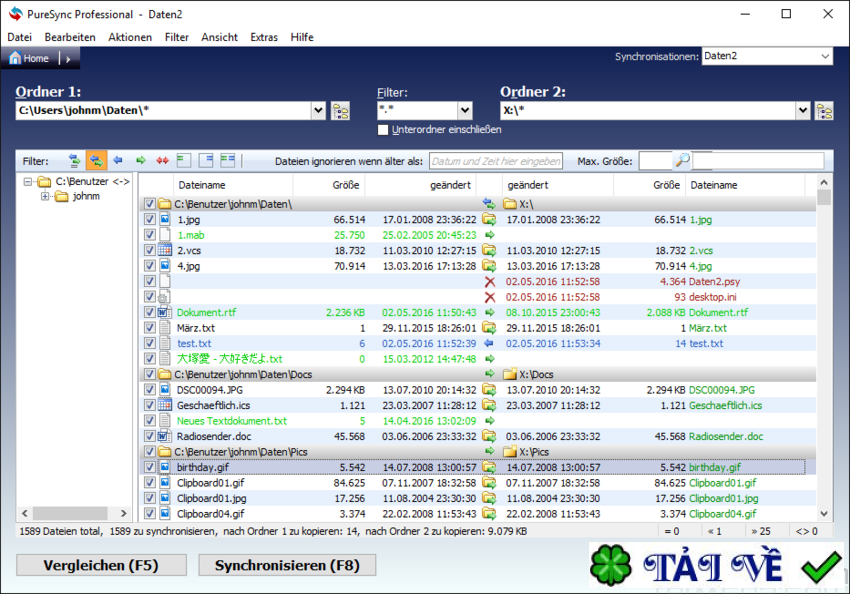Expand the johnm folder in the tree
The height and width of the screenshot is (594, 850).
[45, 197]
